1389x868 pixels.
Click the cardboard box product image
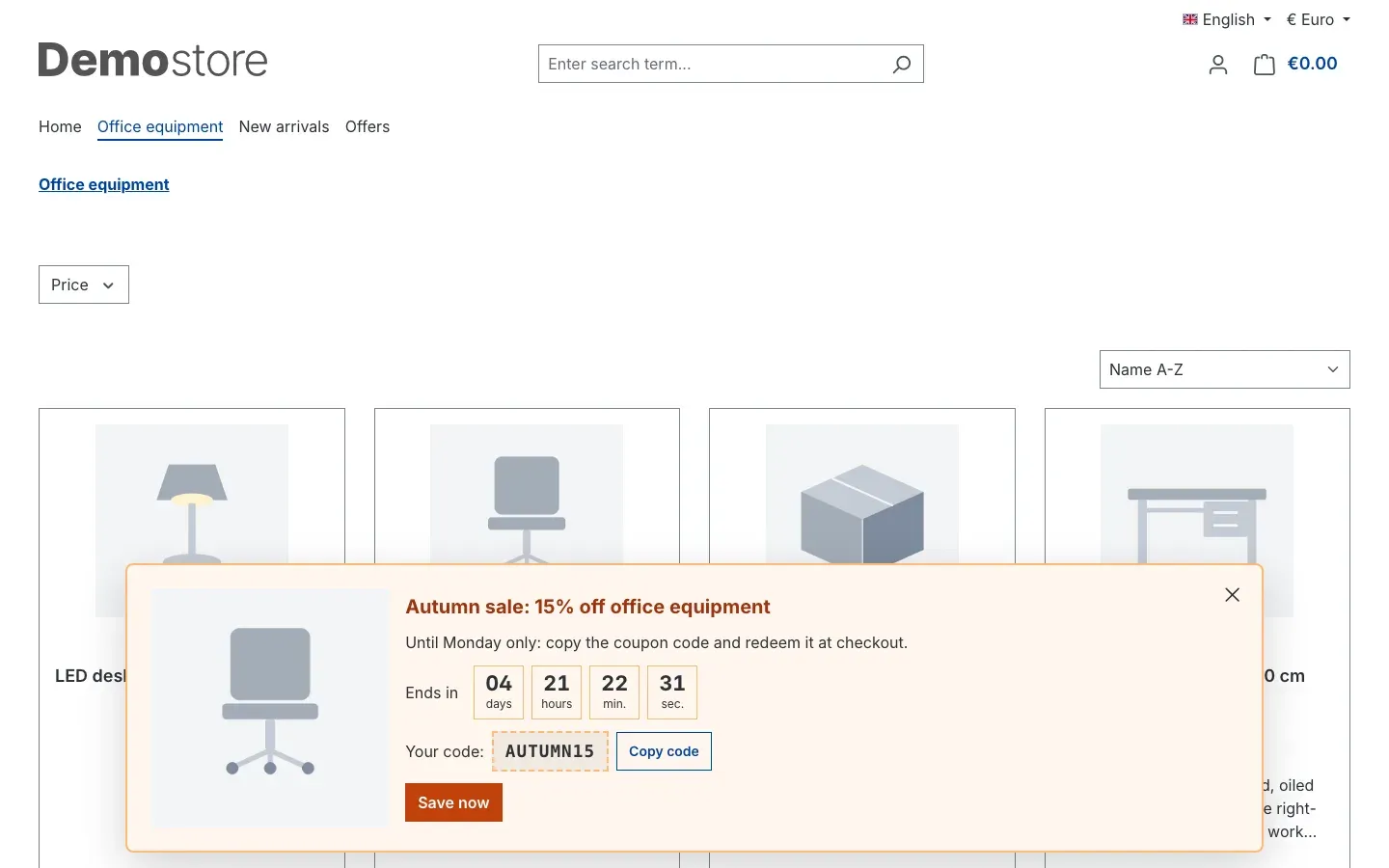(862, 494)
